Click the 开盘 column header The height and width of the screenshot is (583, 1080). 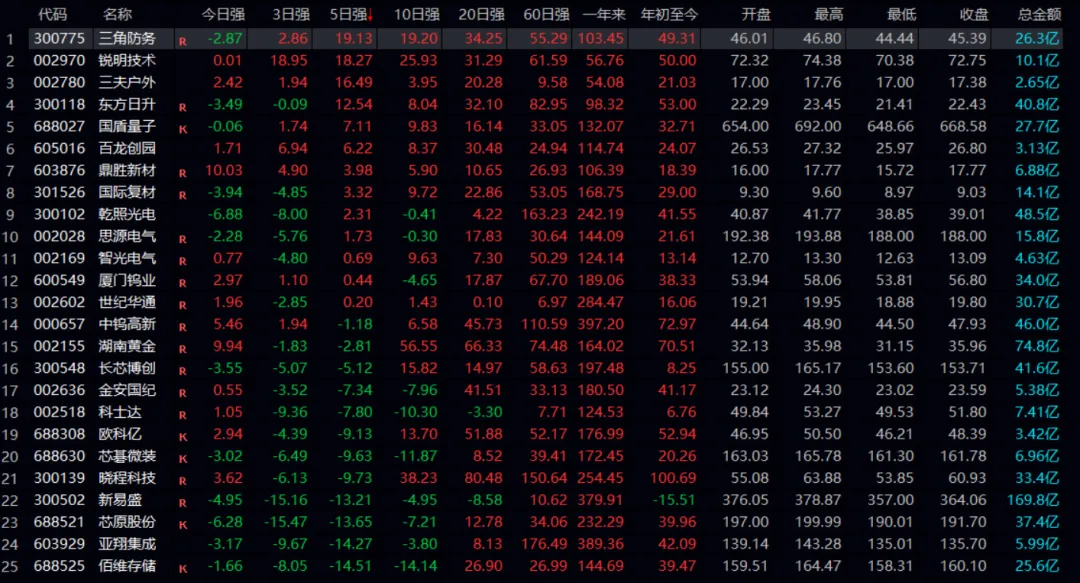point(756,14)
